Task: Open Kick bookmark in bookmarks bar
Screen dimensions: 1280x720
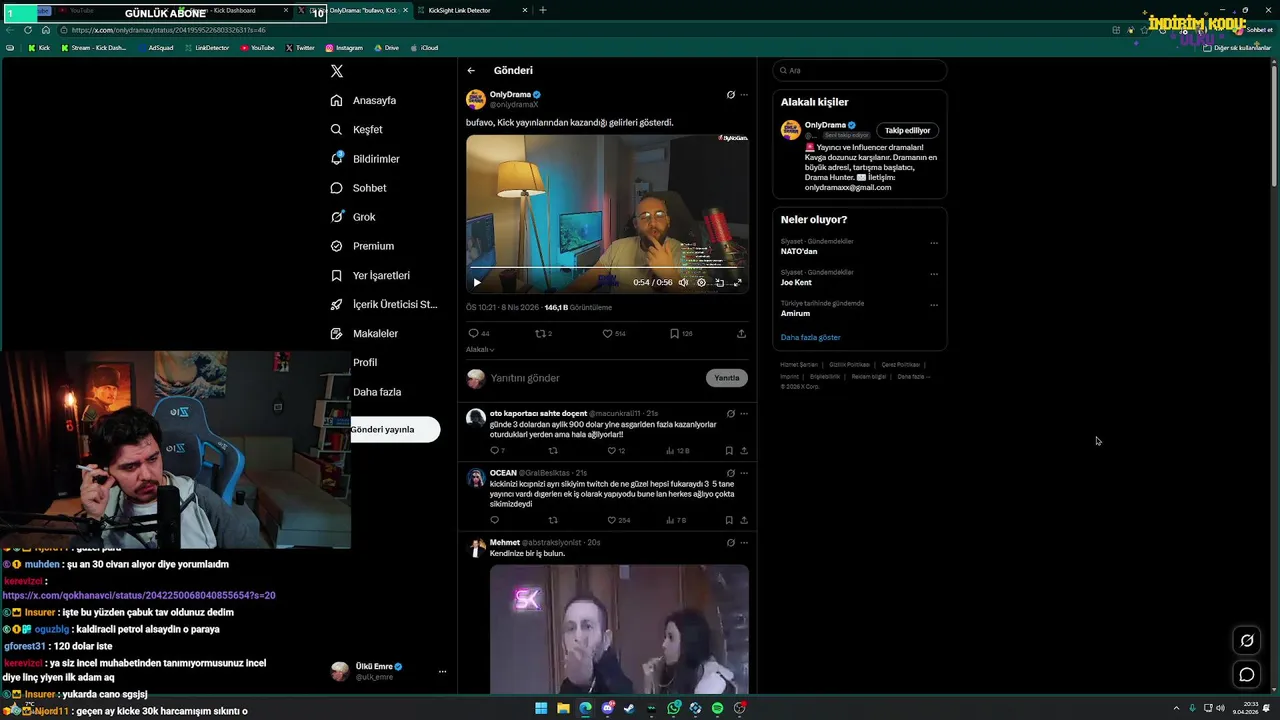Action: click(39, 48)
